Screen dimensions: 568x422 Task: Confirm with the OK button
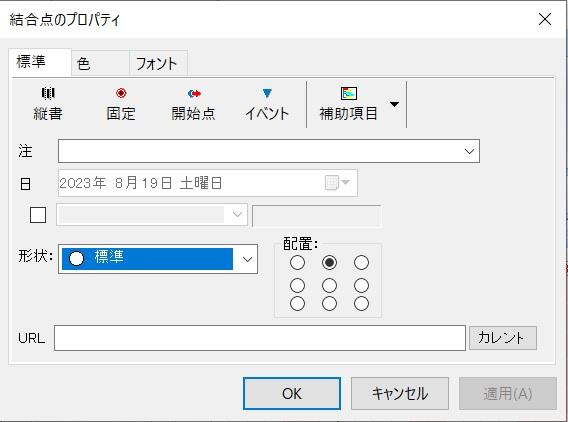pyautogui.click(x=292, y=393)
